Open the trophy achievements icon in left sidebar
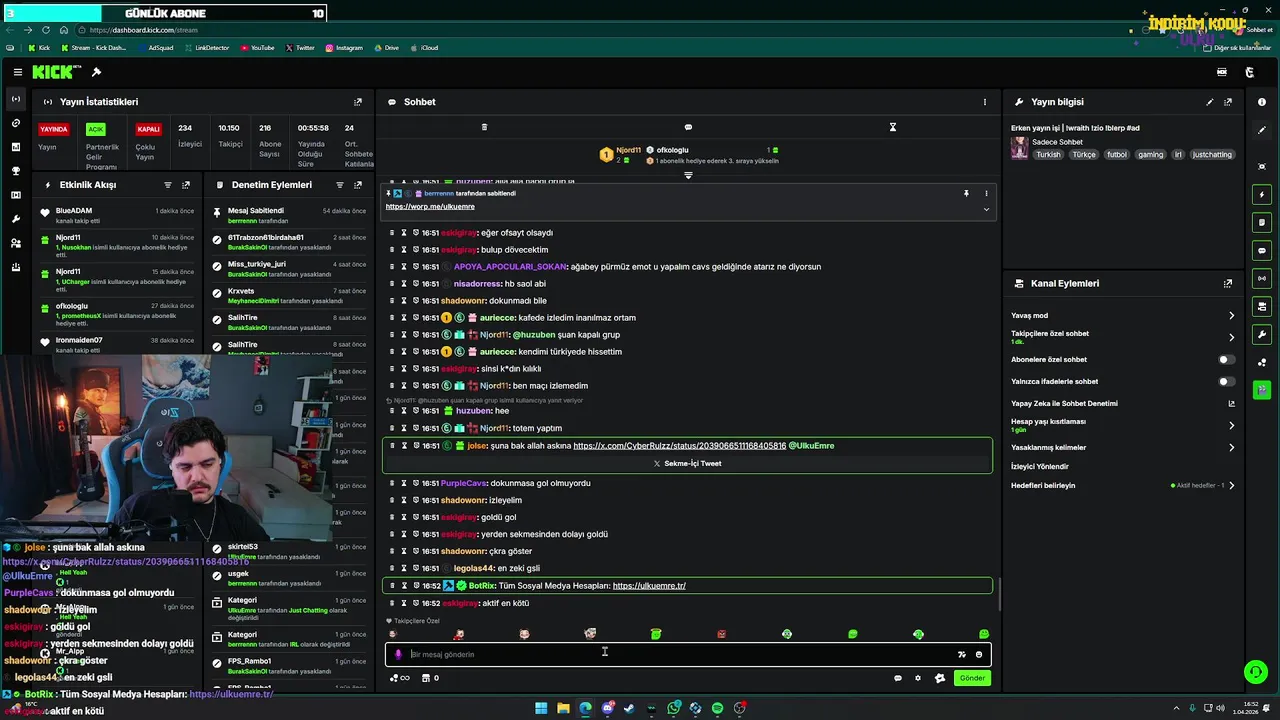 point(15,171)
